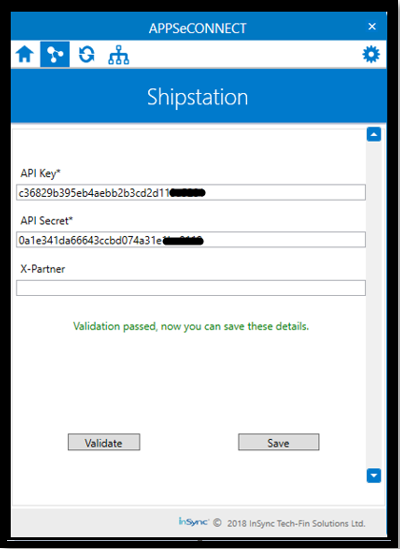The image size is (400, 549).
Task: Click the '2018 InSync Tech-Fin Solutions Ltd.' text
Action: [296, 523]
